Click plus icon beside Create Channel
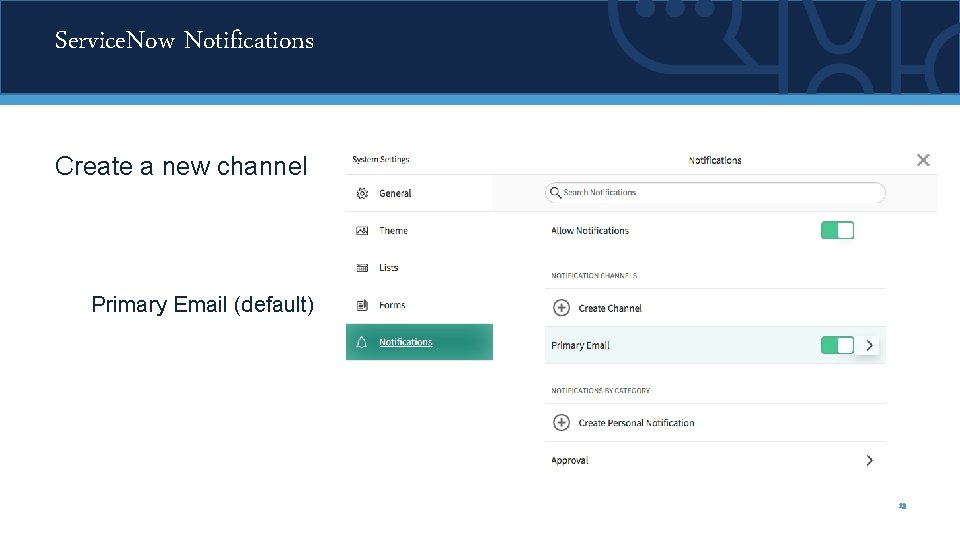Image resolution: width=960 pixels, height=540 pixels. pos(561,308)
